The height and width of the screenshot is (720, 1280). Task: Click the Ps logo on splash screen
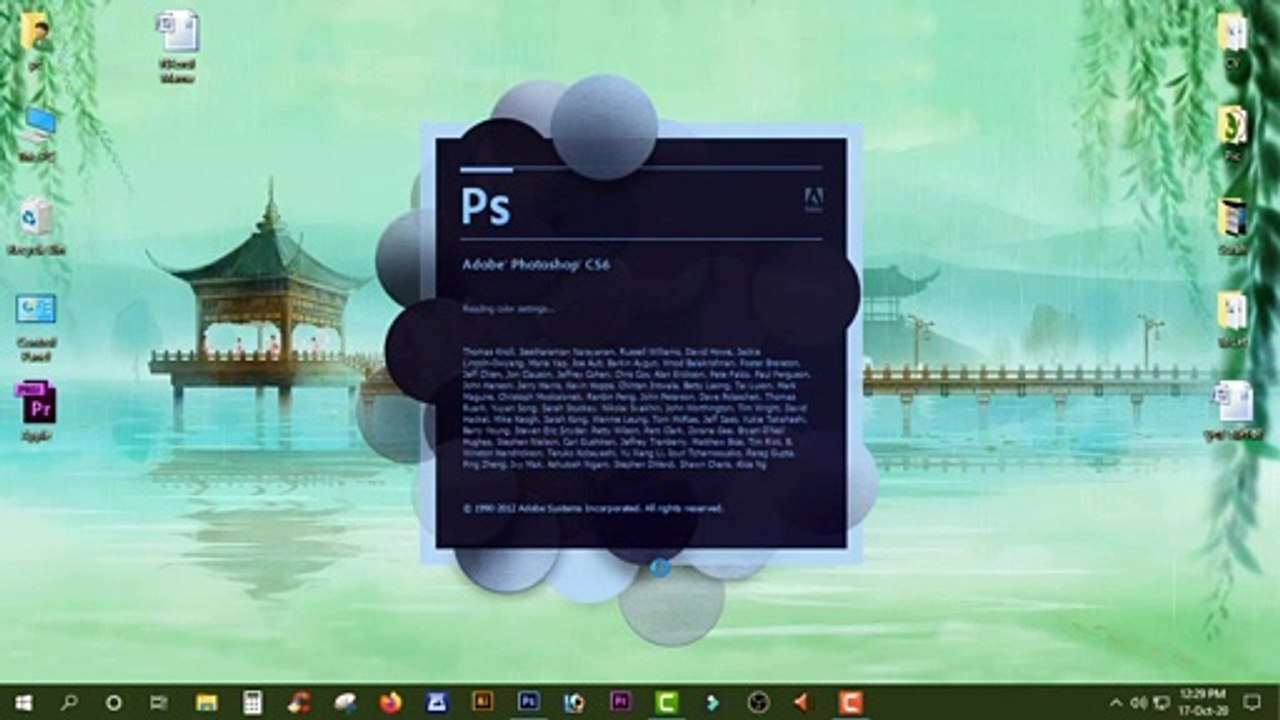pyautogui.click(x=485, y=205)
